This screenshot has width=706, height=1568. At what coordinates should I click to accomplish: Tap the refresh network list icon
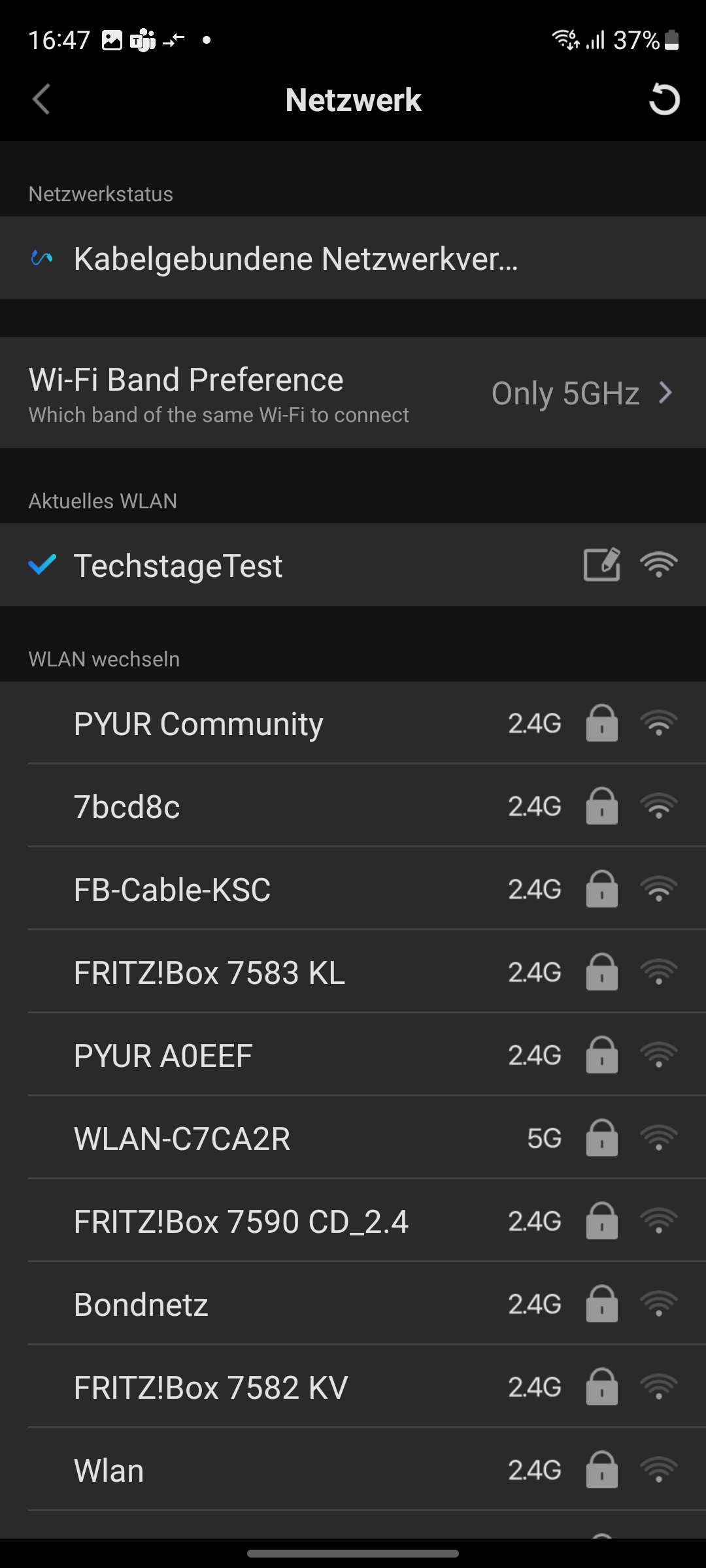pos(664,100)
